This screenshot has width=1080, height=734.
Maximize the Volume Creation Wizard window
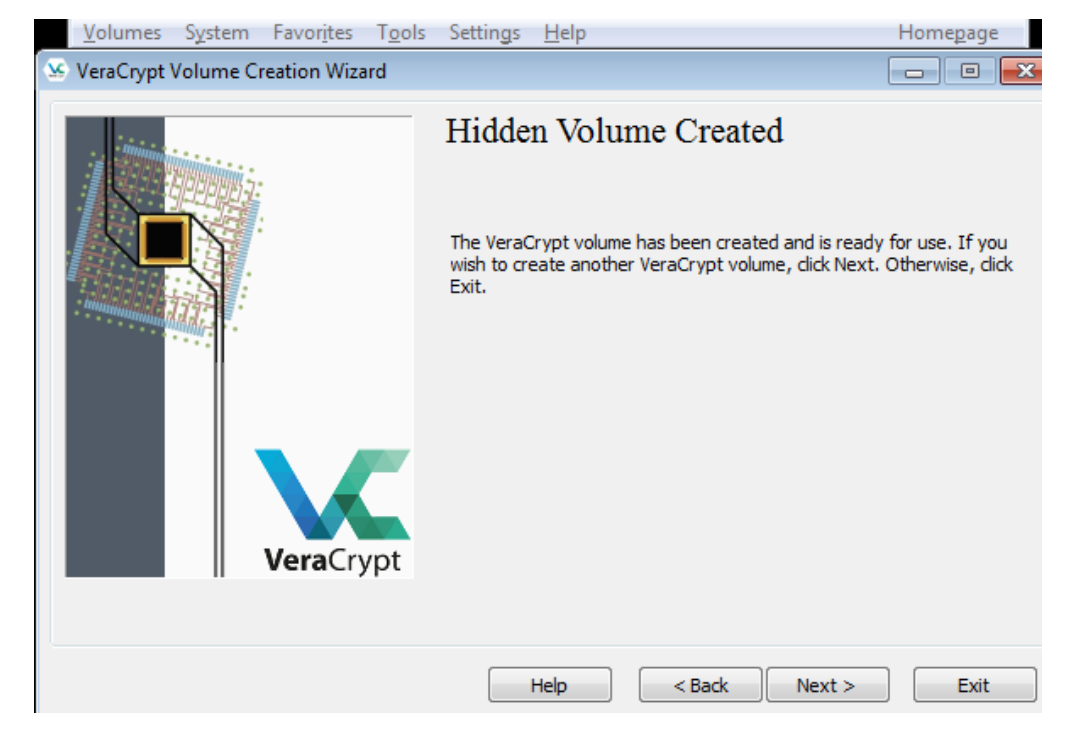tap(970, 71)
